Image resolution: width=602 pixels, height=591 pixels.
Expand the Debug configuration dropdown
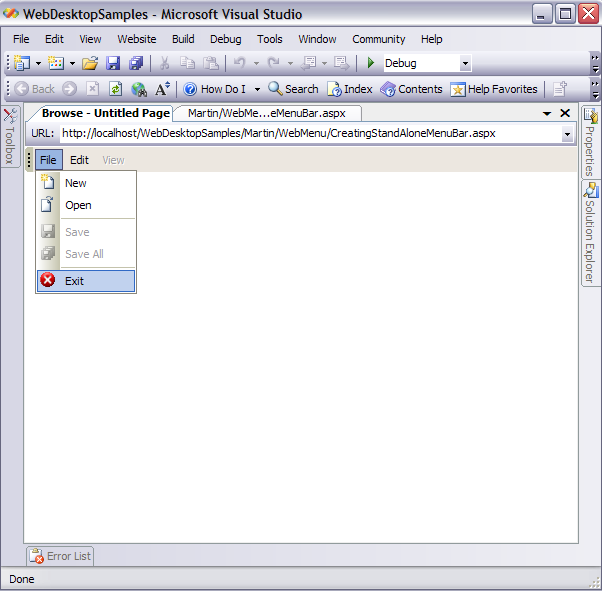point(465,64)
